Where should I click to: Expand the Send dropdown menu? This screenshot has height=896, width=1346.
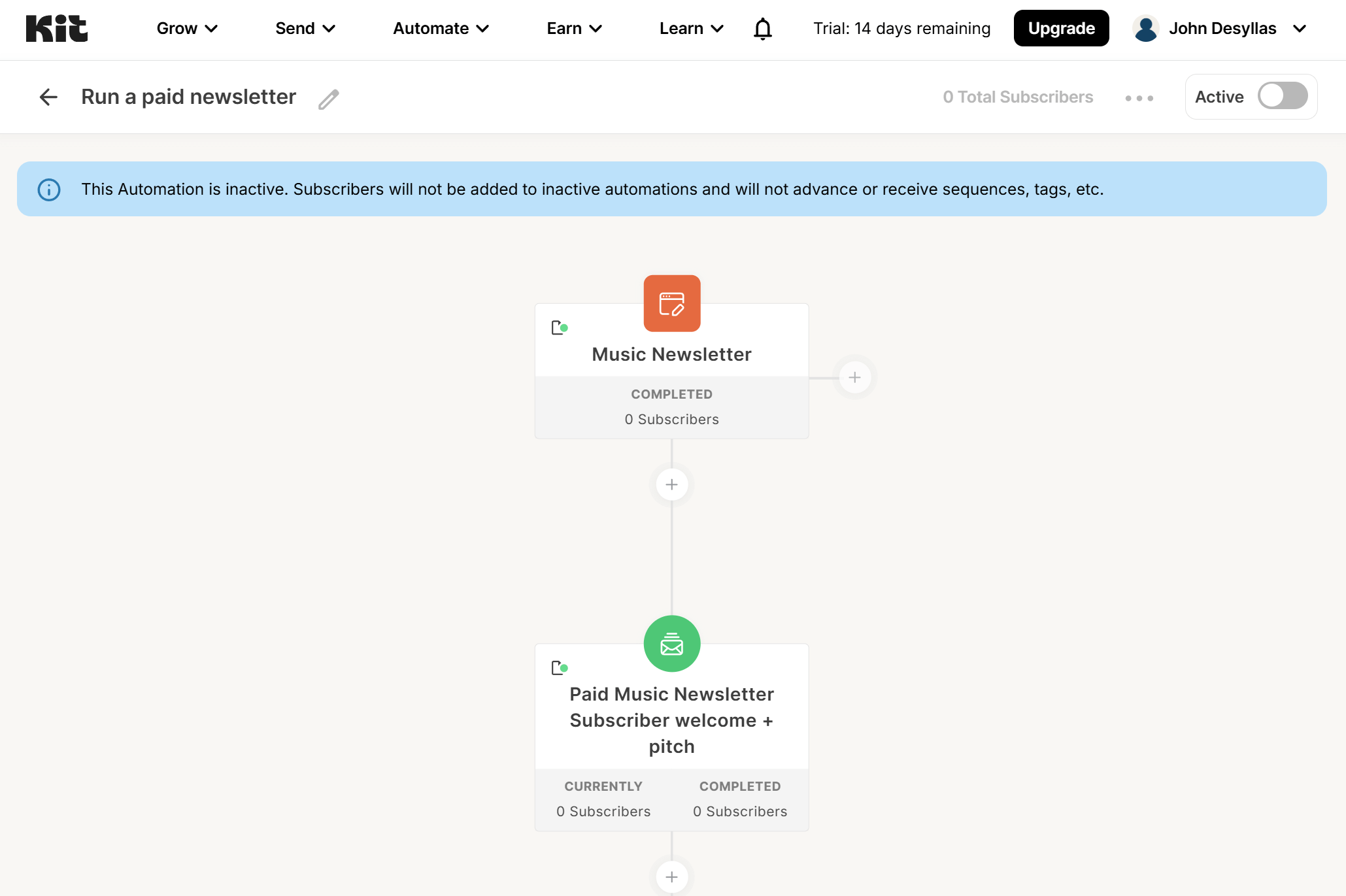pyautogui.click(x=305, y=28)
